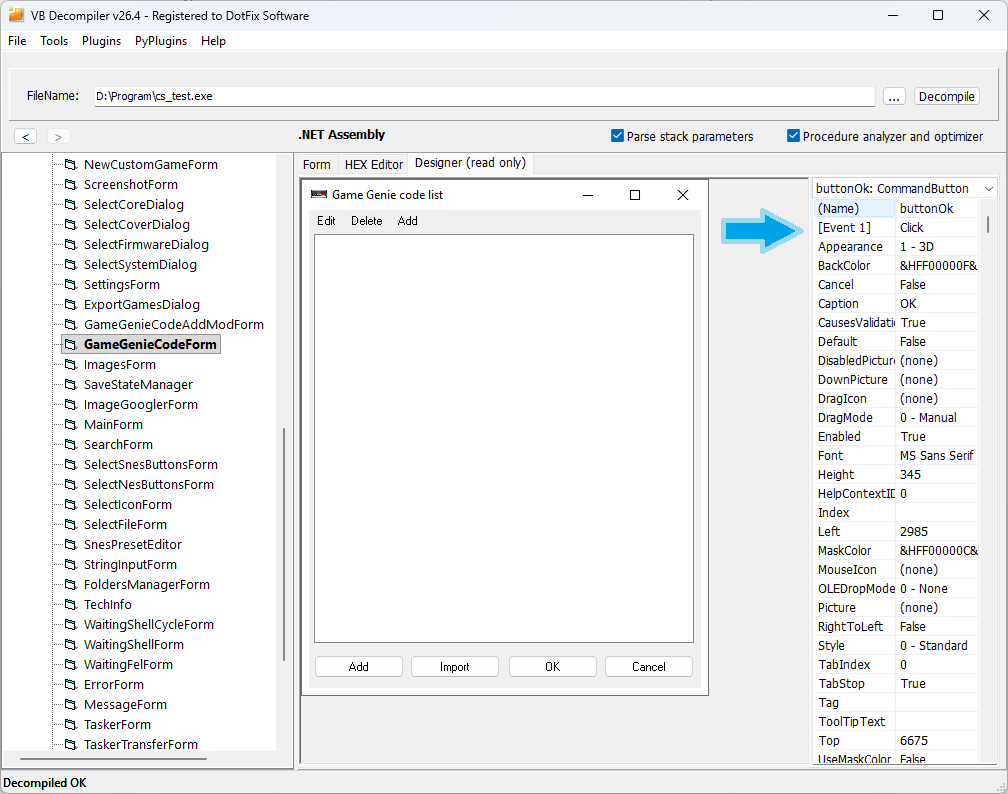Click the browse (...) file button

[894, 96]
